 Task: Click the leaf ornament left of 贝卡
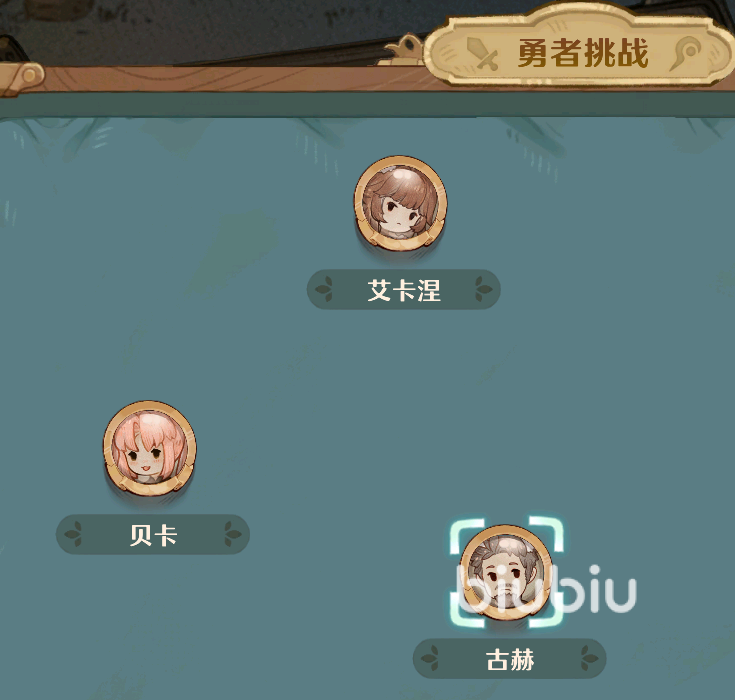pyautogui.click(x=74, y=534)
